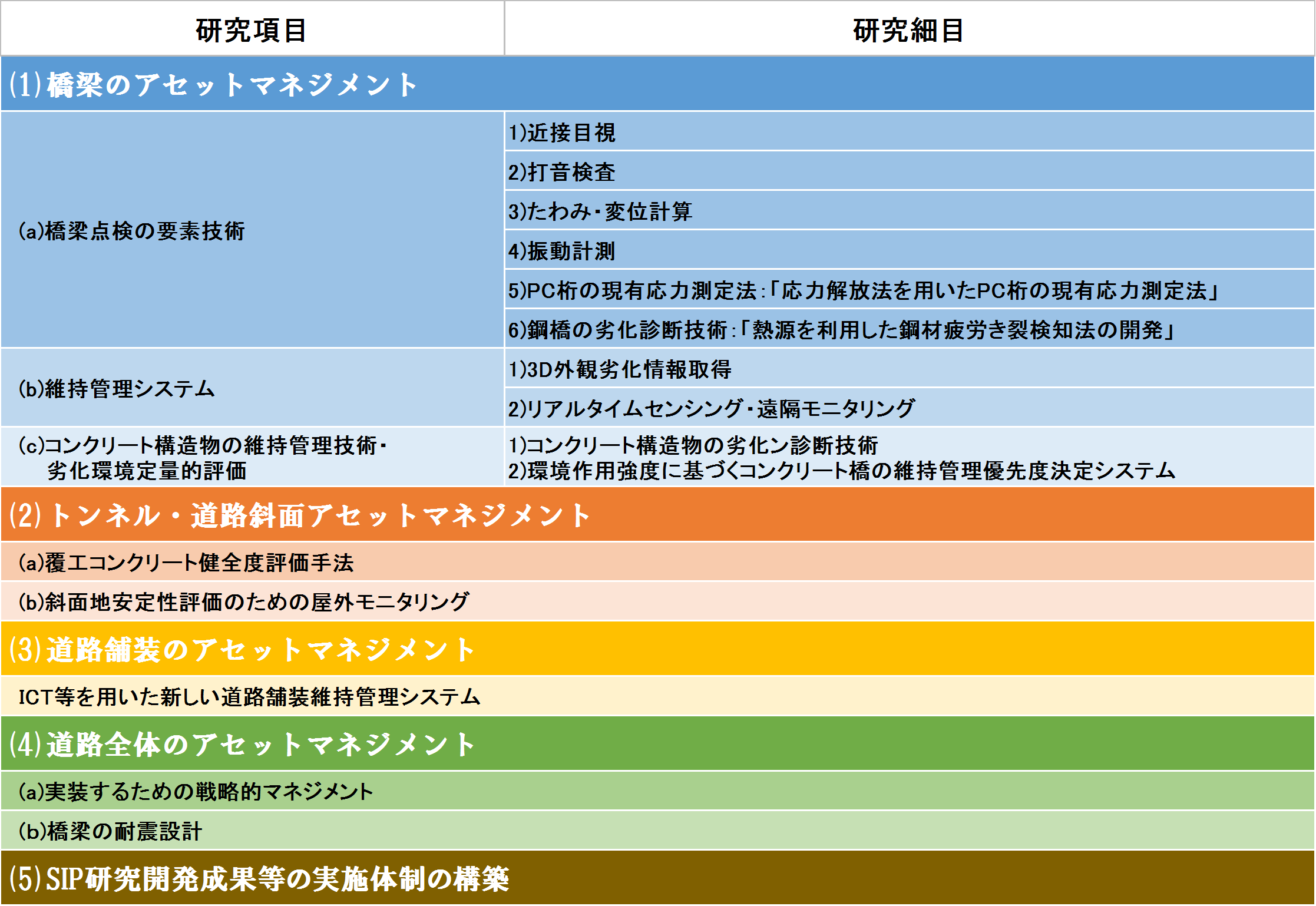Viewport: 1316px width, 906px height.
Task: Click the (c)コンクリート構造物の維持管理技術 cell
Action: tap(252, 457)
